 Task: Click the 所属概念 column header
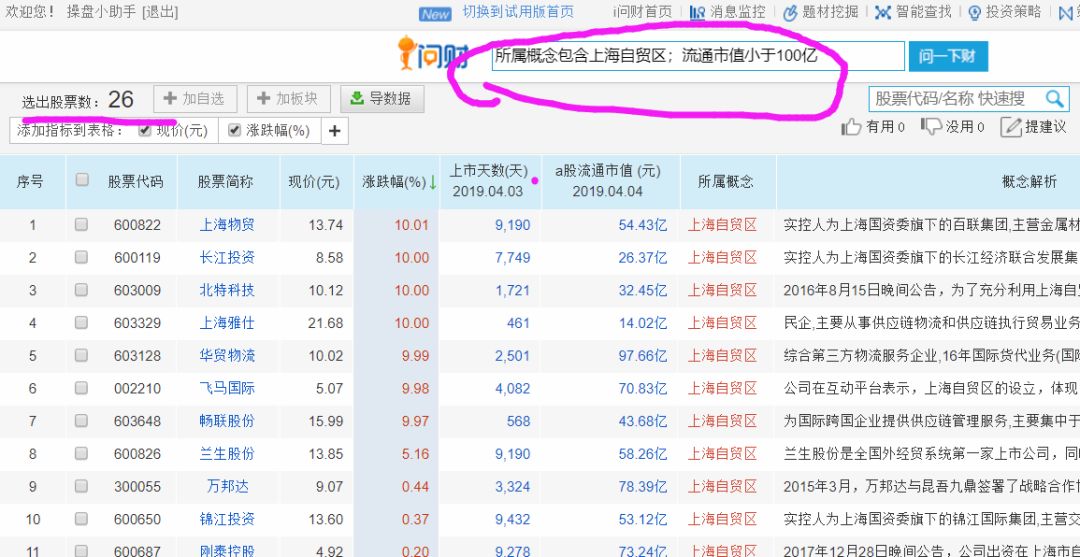coord(725,182)
